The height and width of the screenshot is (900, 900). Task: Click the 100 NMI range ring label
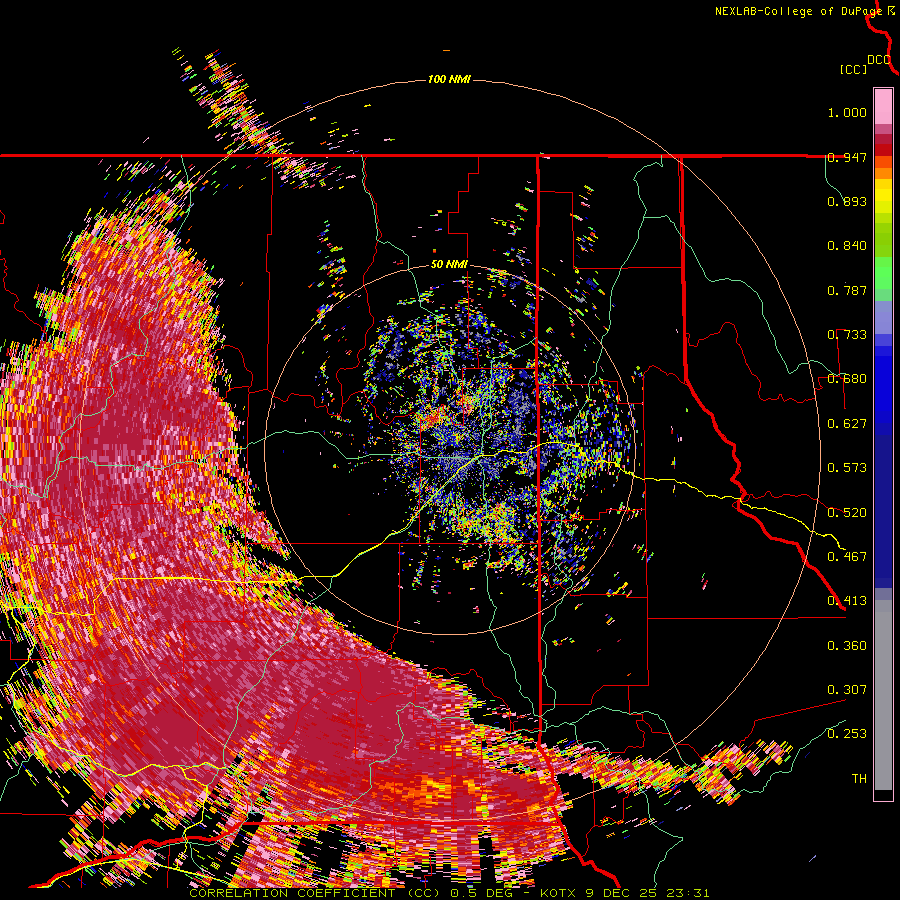pyautogui.click(x=449, y=79)
